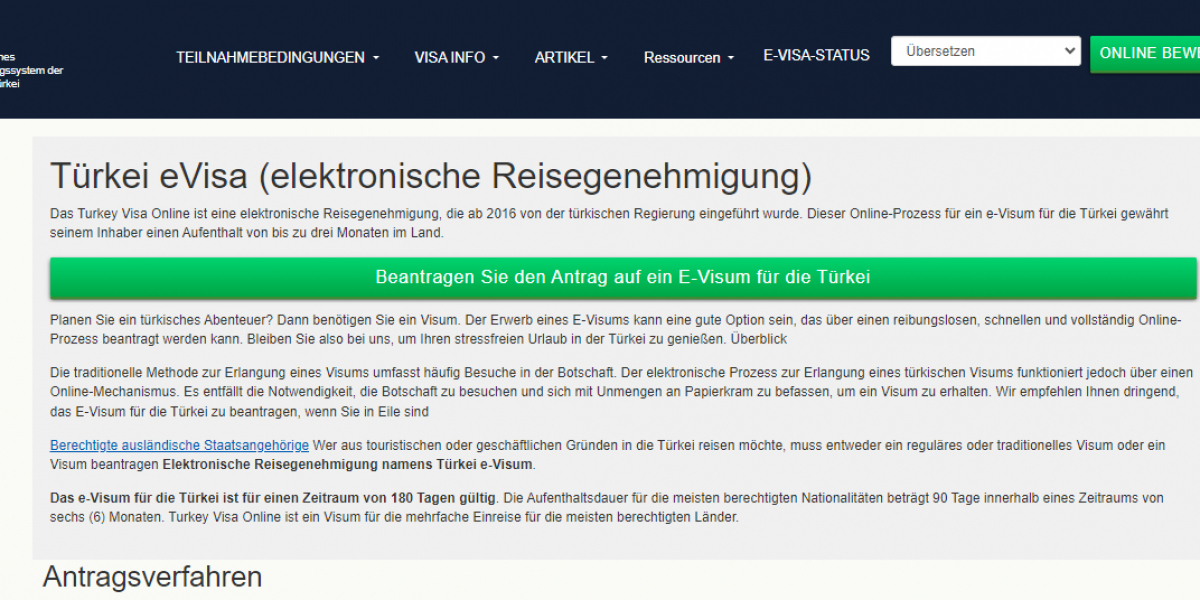Image resolution: width=1200 pixels, height=600 pixels.
Task: Click the Antragsverfahren section heading
Action: coord(152,577)
